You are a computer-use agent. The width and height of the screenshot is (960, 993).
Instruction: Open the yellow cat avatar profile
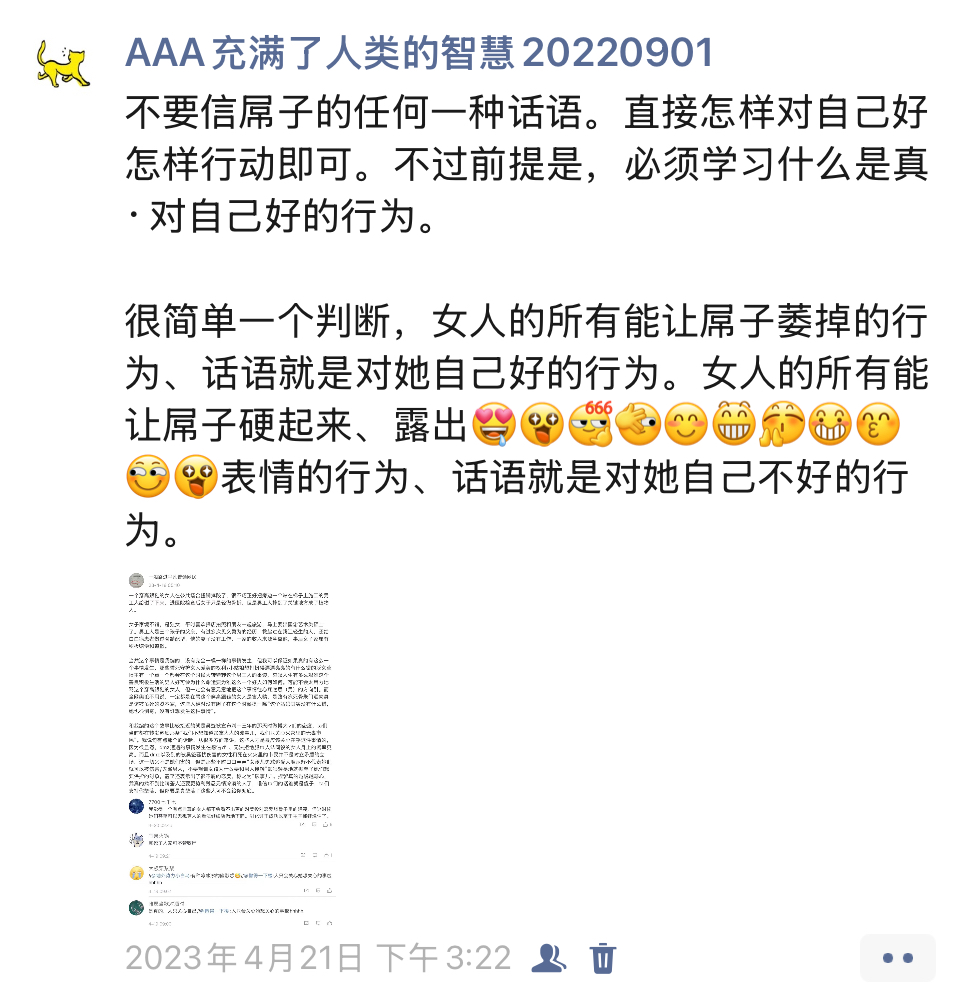click(x=63, y=63)
